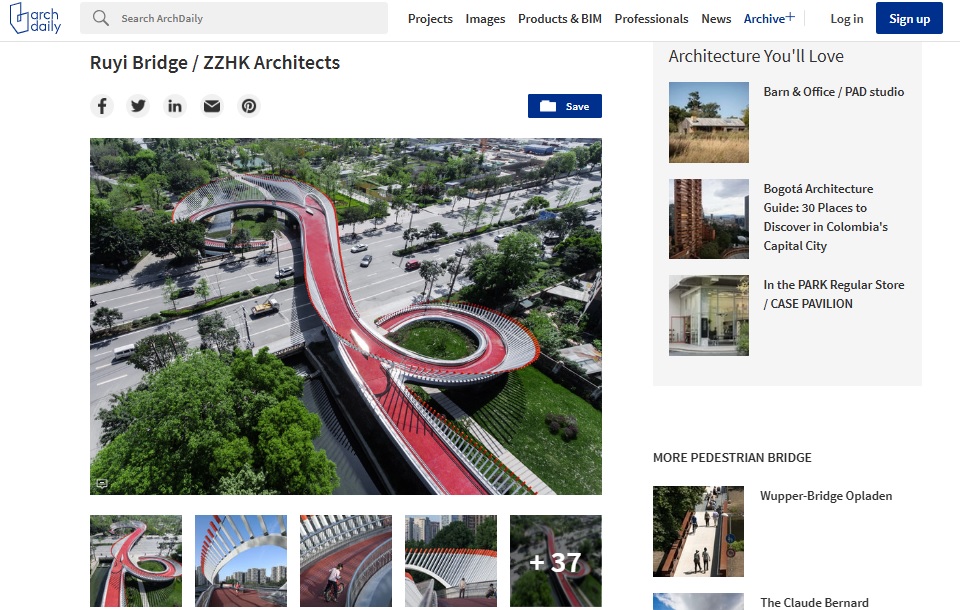Click the Architecture You'll Love heading

pyautogui.click(x=756, y=56)
